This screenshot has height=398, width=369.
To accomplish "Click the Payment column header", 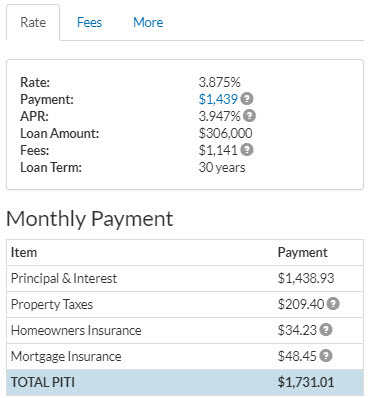I will click(x=303, y=252).
